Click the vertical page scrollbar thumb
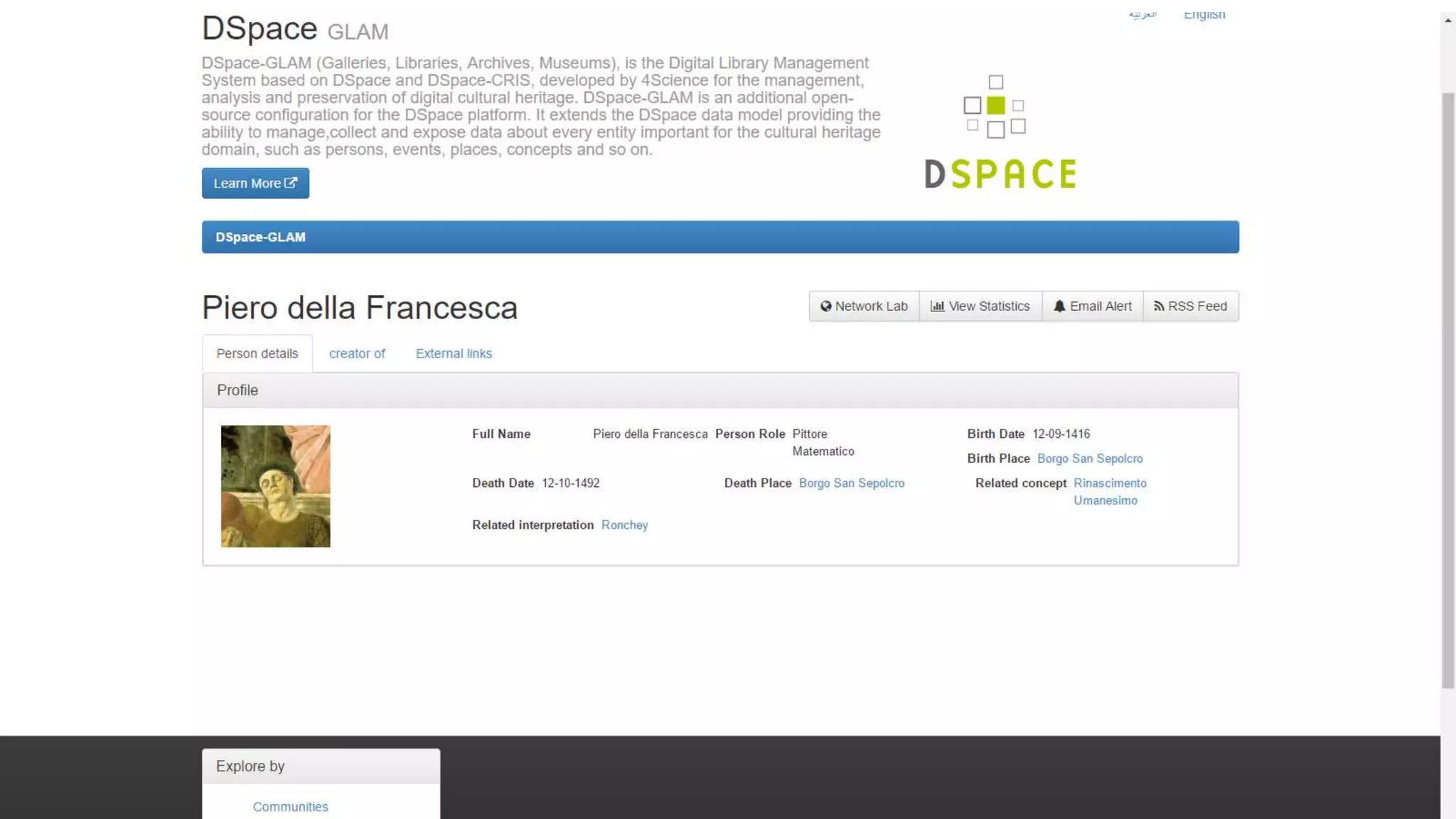Image resolution: width=1456 pixels, height=819 pixels. click(x=1447, y=391)
